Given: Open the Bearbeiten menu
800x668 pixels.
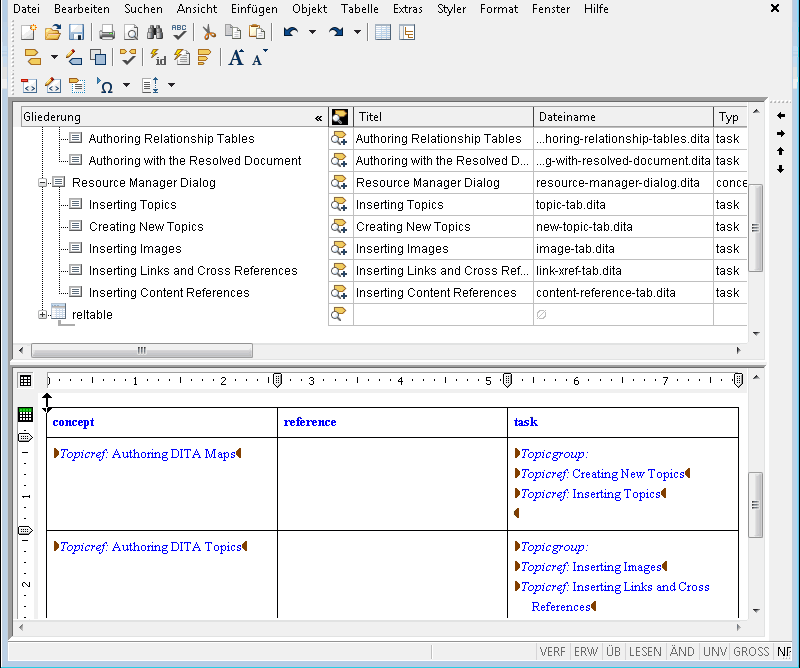Looking at the screenshot, I should click(x=82, y=9).
